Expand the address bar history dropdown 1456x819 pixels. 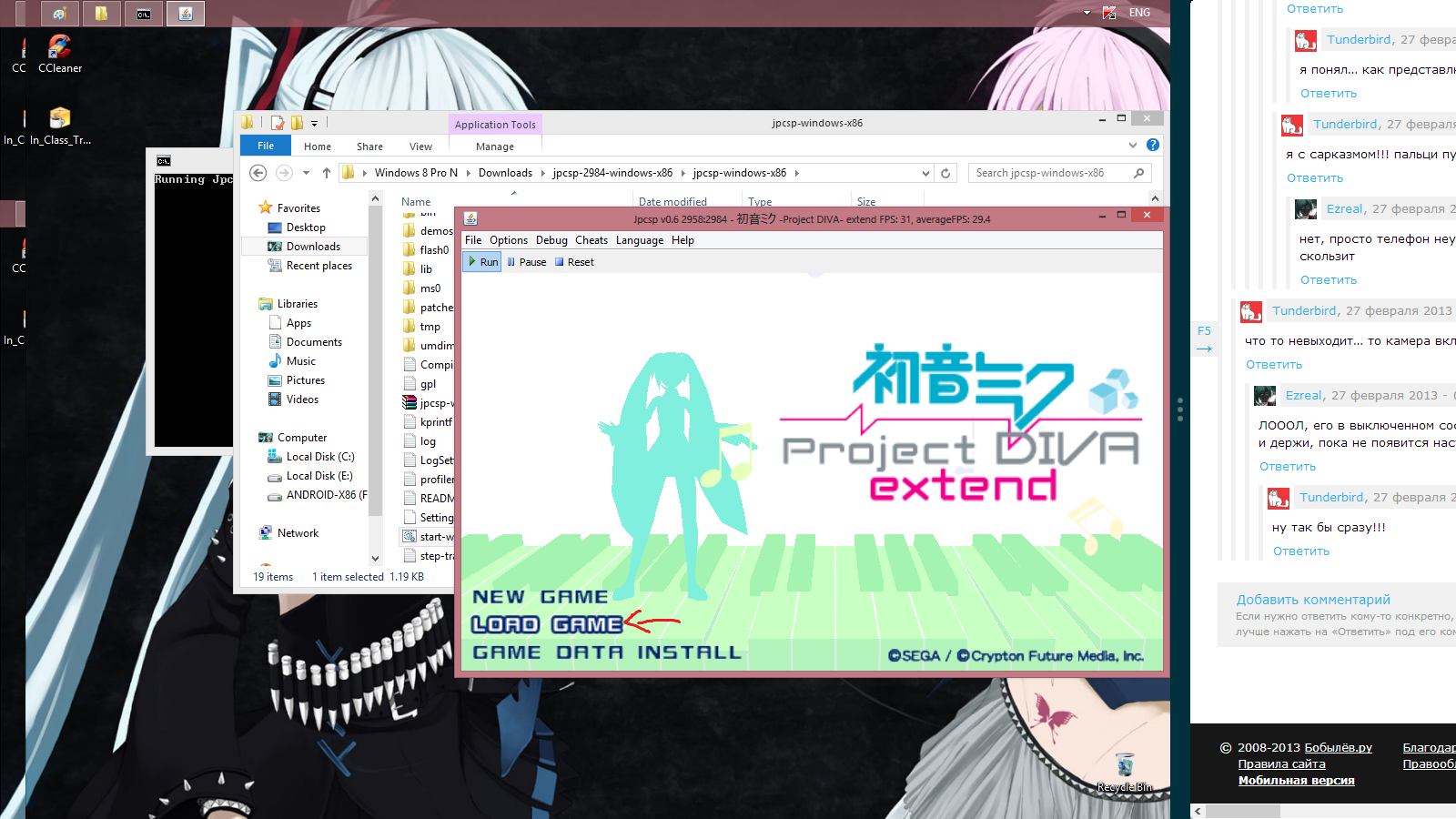click(x=925, y=173)
